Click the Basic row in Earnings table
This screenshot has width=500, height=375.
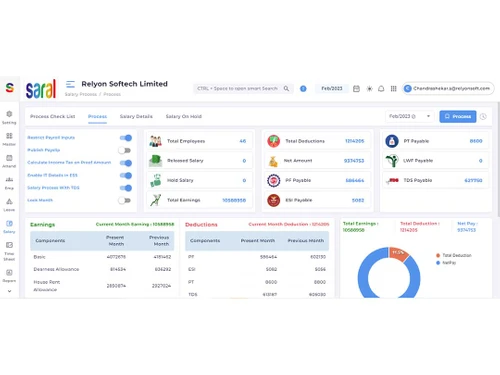(102, 257)
